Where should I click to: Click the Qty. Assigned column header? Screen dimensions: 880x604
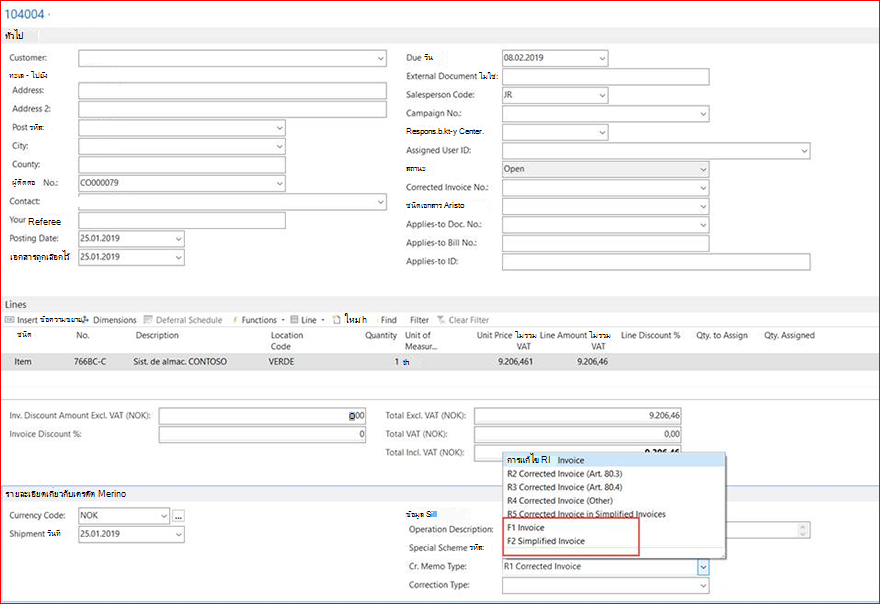[x=789, y=336]
